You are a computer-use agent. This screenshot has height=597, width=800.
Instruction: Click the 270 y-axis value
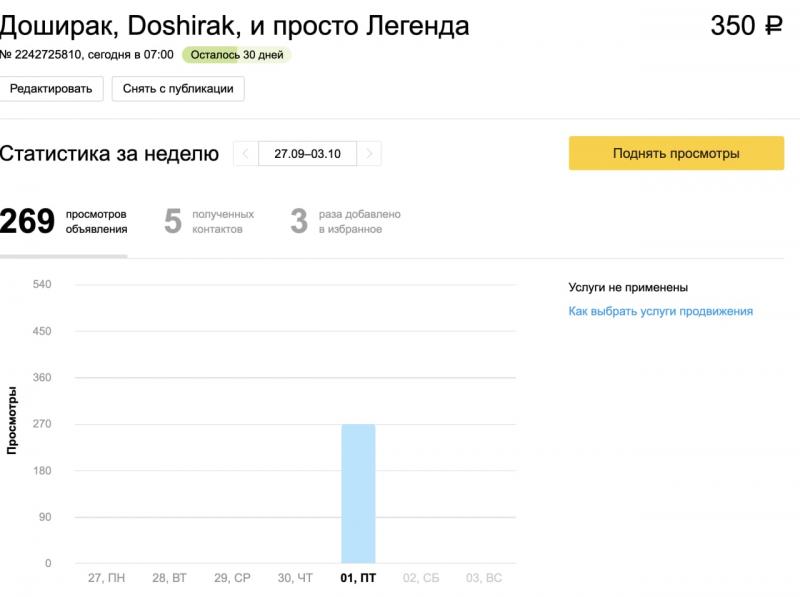tap(42, 424)
